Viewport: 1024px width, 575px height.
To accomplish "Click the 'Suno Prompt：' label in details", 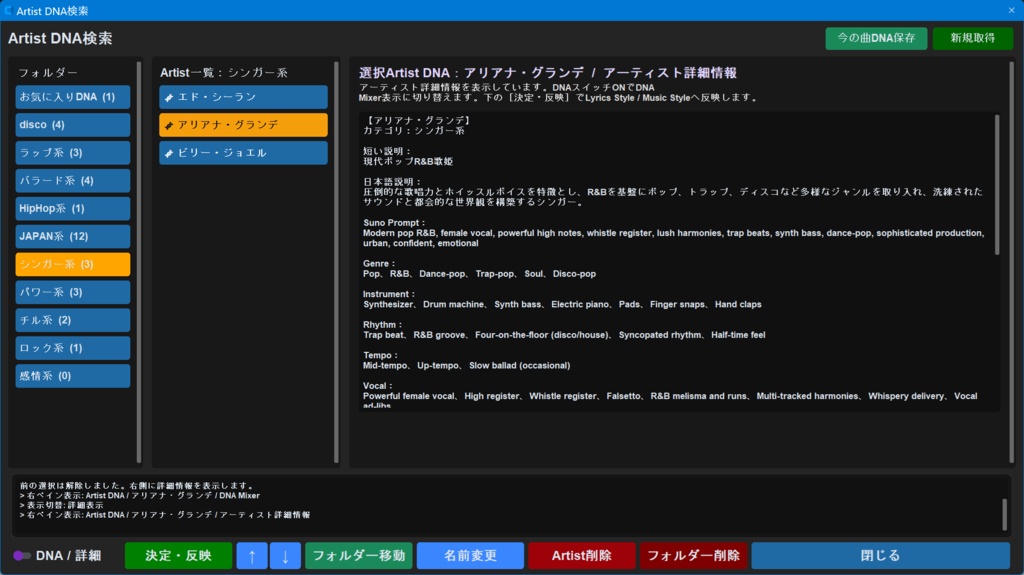I will [x=394, y=223].
